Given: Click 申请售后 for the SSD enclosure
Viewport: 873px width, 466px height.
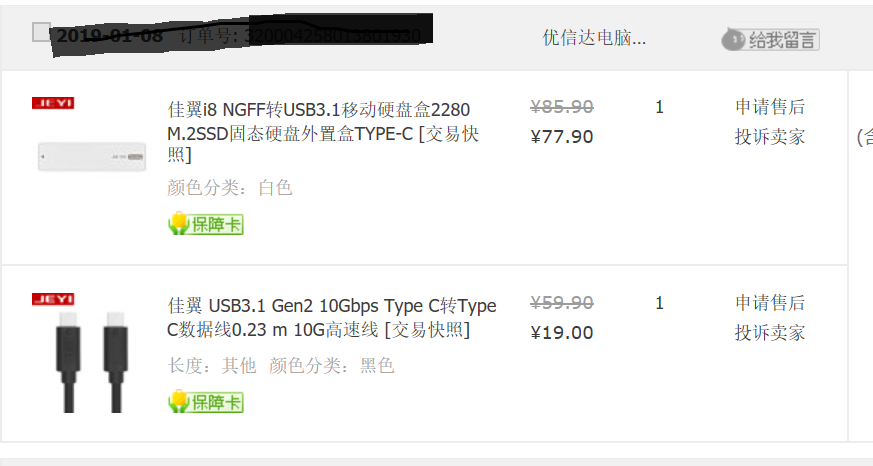Looking at the screenshot, I should (770, 107).
